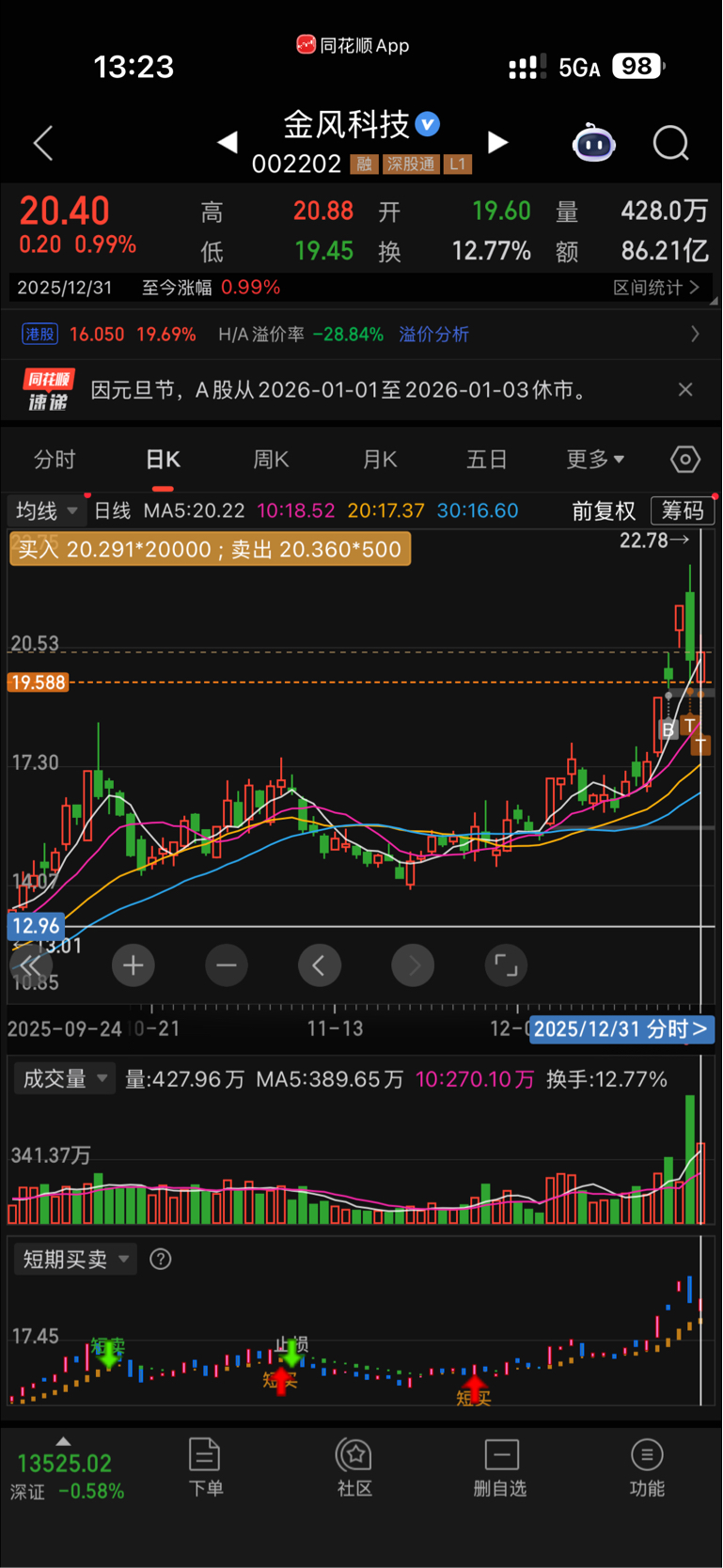Viewport: 723px width, 1568px height.
Task: Tap the 22.78 high price annotation
Action: coord(654,540)
